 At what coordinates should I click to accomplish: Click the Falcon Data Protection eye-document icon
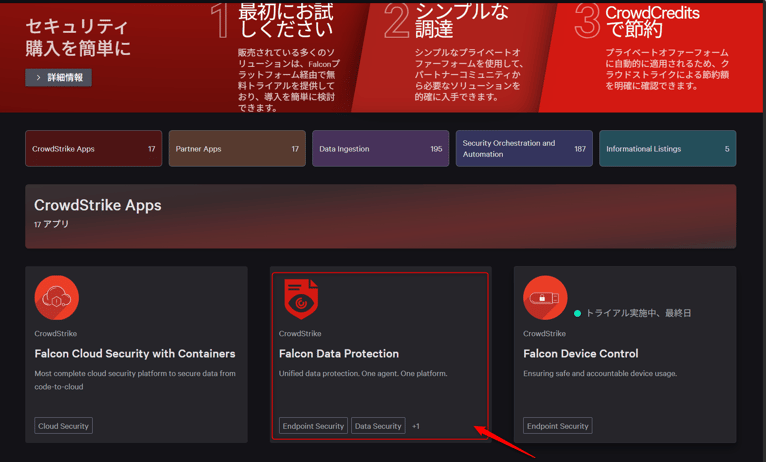pos(301,299)
